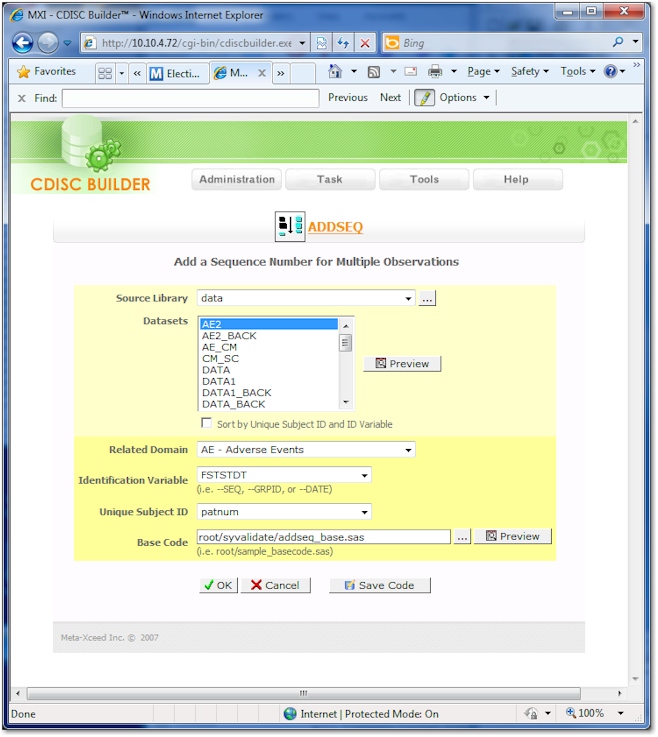Click the Read Mail icon
The height and width of the screenshot is (737, 658).
coord(411,71)
